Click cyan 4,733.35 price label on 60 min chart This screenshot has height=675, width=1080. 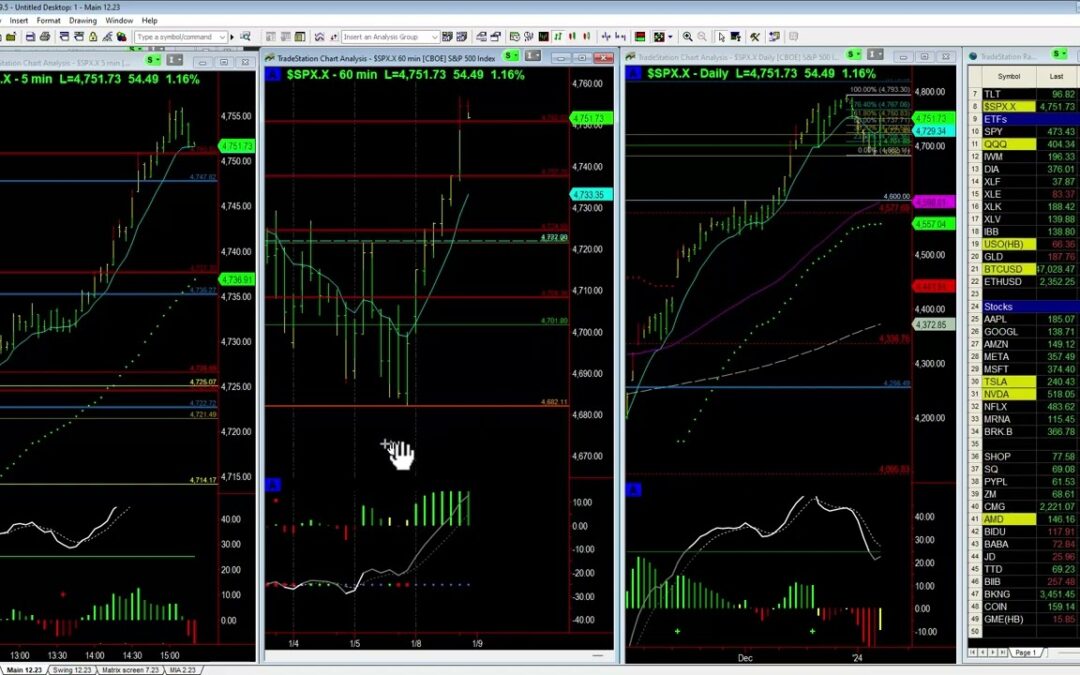pyautogui.click(x=590, y=195)
